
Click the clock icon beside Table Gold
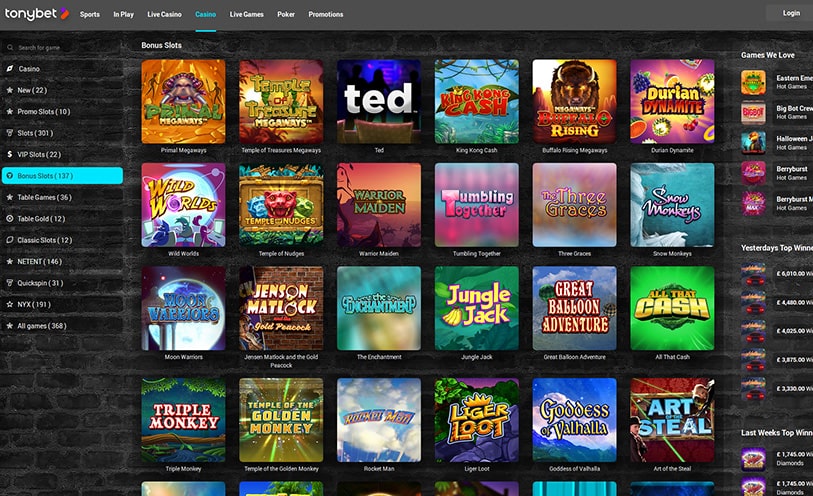tap(9, 219)
